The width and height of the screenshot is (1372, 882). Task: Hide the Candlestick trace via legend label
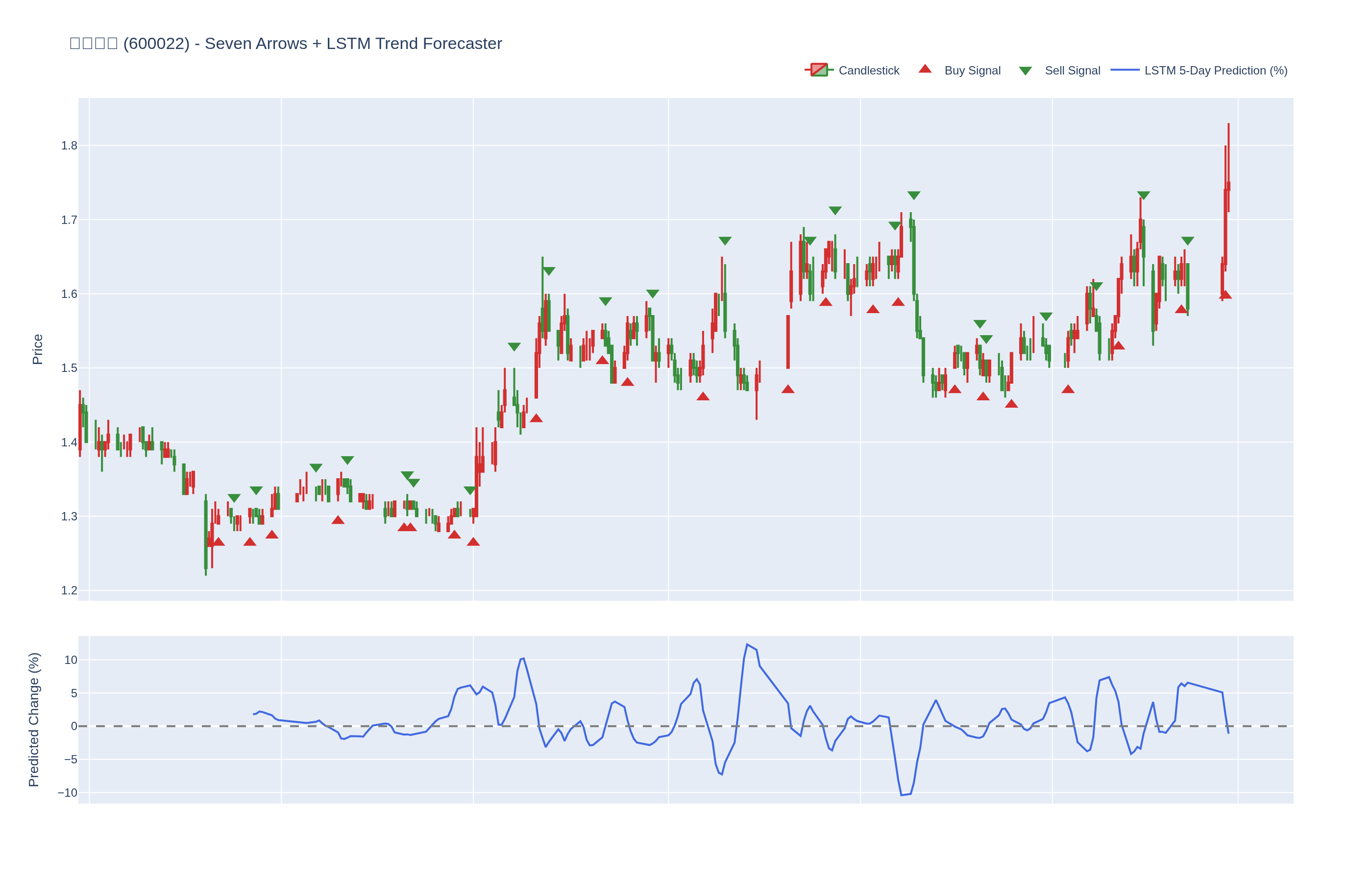868,71
